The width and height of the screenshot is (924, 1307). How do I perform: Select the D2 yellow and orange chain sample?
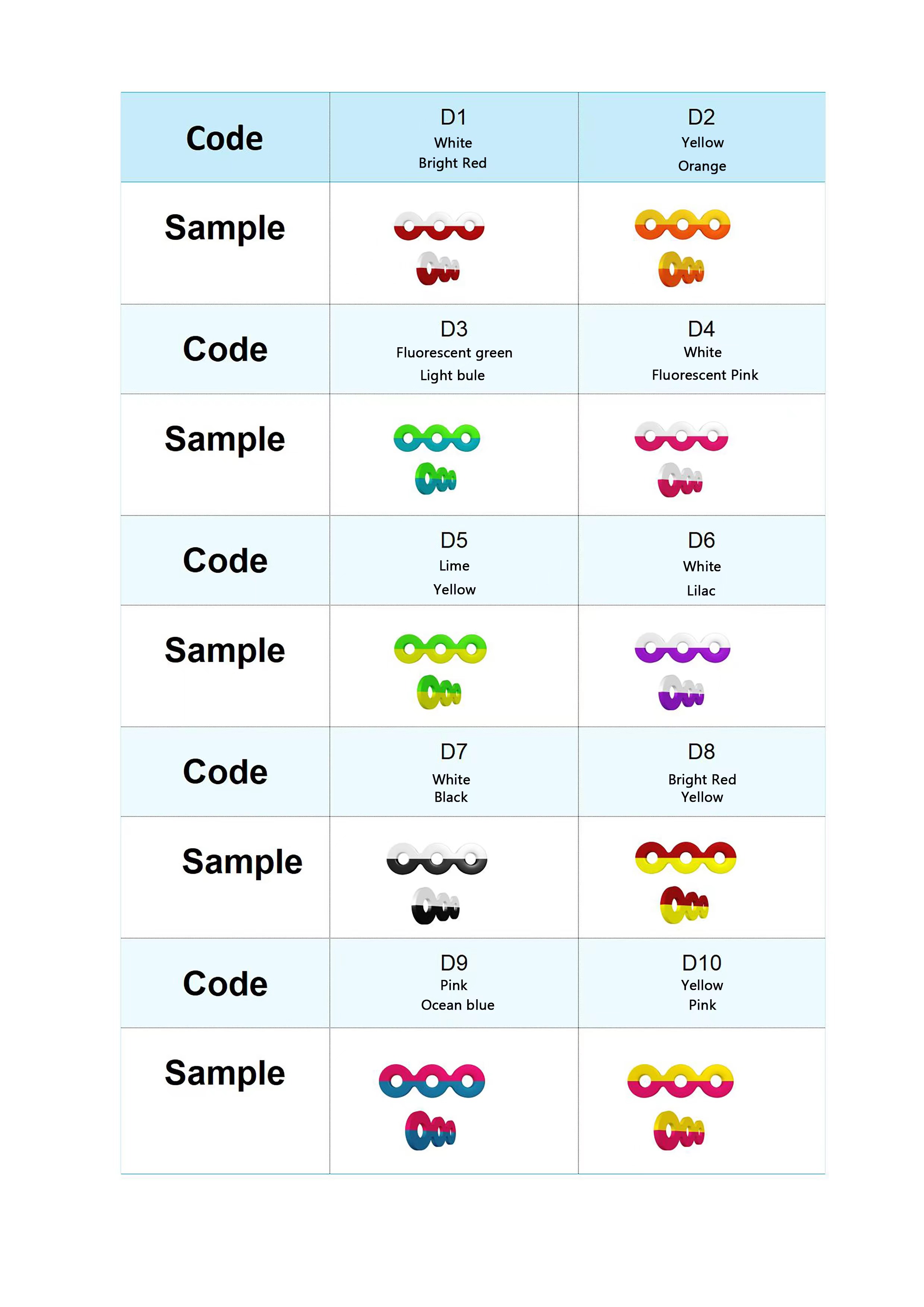682,248
